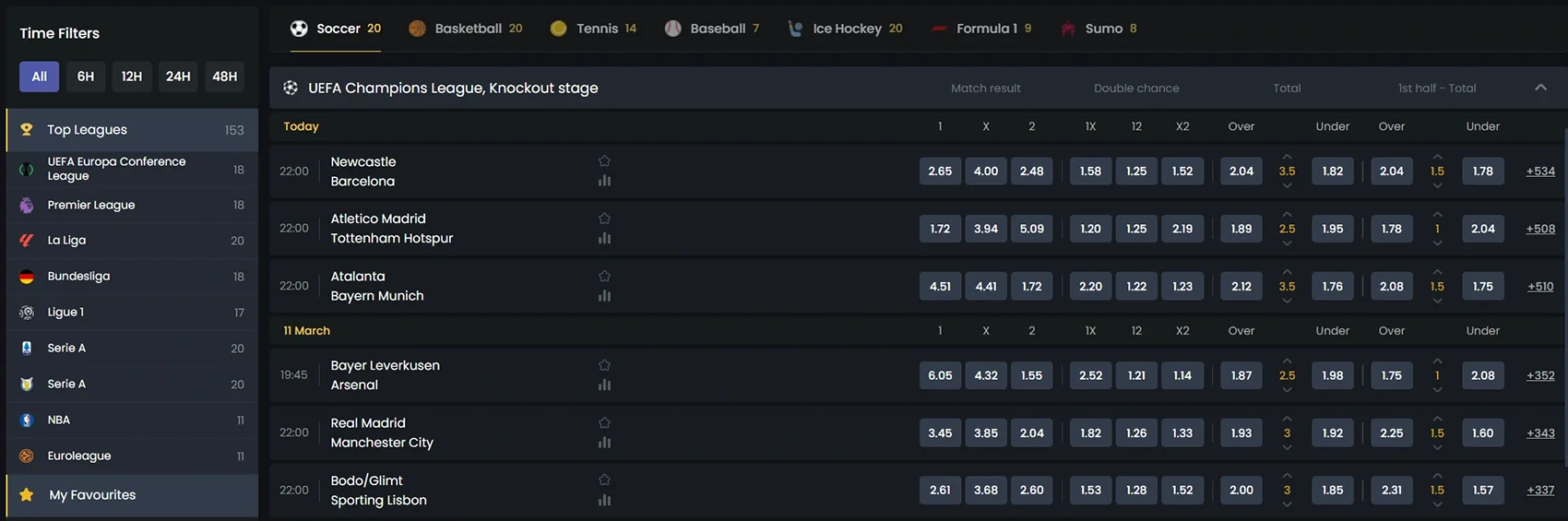Image resolution: width=1568 pixels, height=521 pixels.
Task: Select draw odds 4.32 for Leverkusen vs Arsenal
Action: (986, 375)
